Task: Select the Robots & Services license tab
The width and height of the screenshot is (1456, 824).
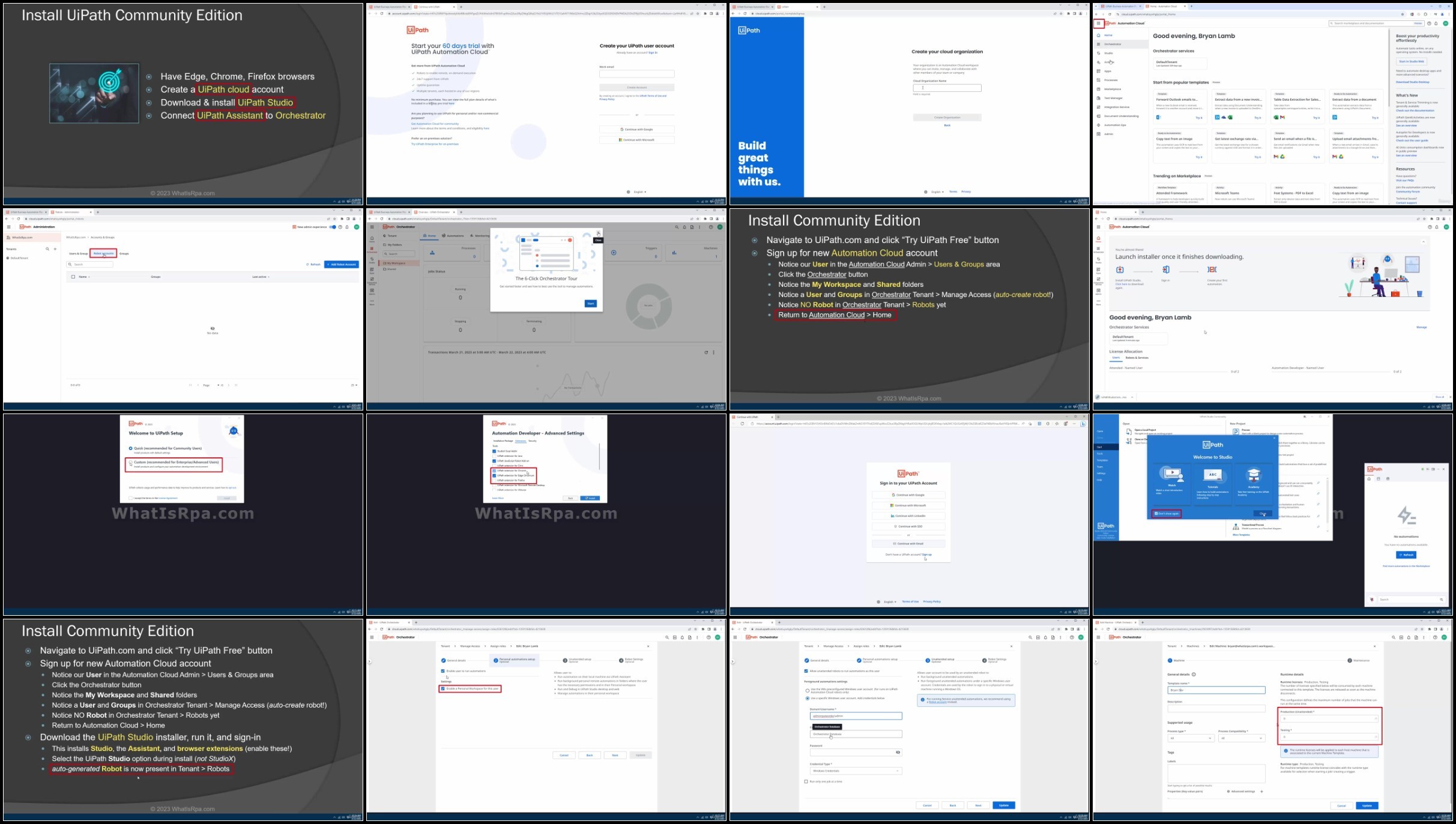Action: [x=1137, y=358]
